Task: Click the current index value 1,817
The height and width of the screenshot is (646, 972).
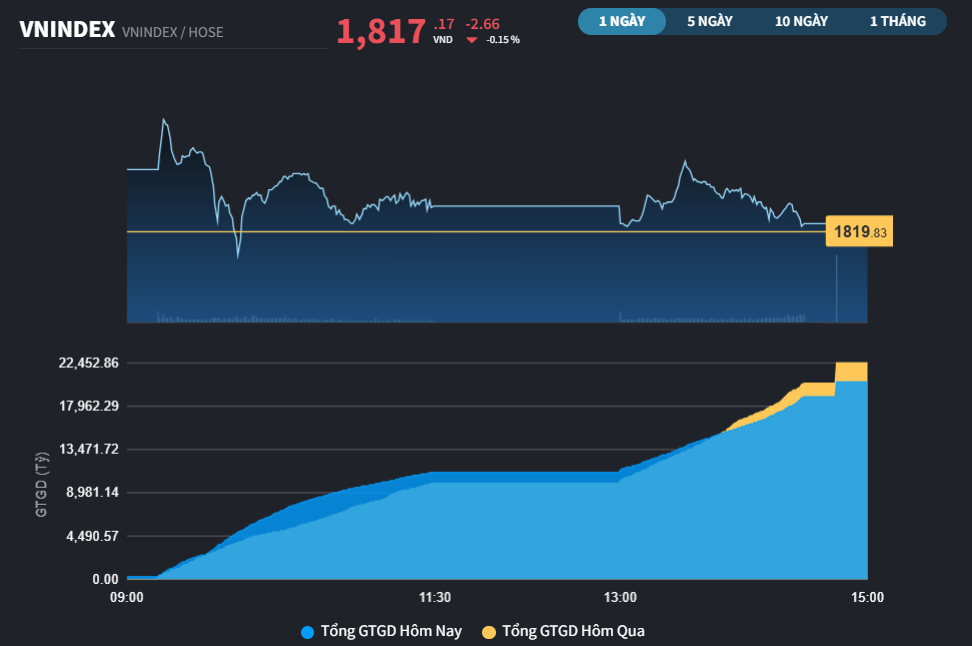Action: click(x=381, y=32)
